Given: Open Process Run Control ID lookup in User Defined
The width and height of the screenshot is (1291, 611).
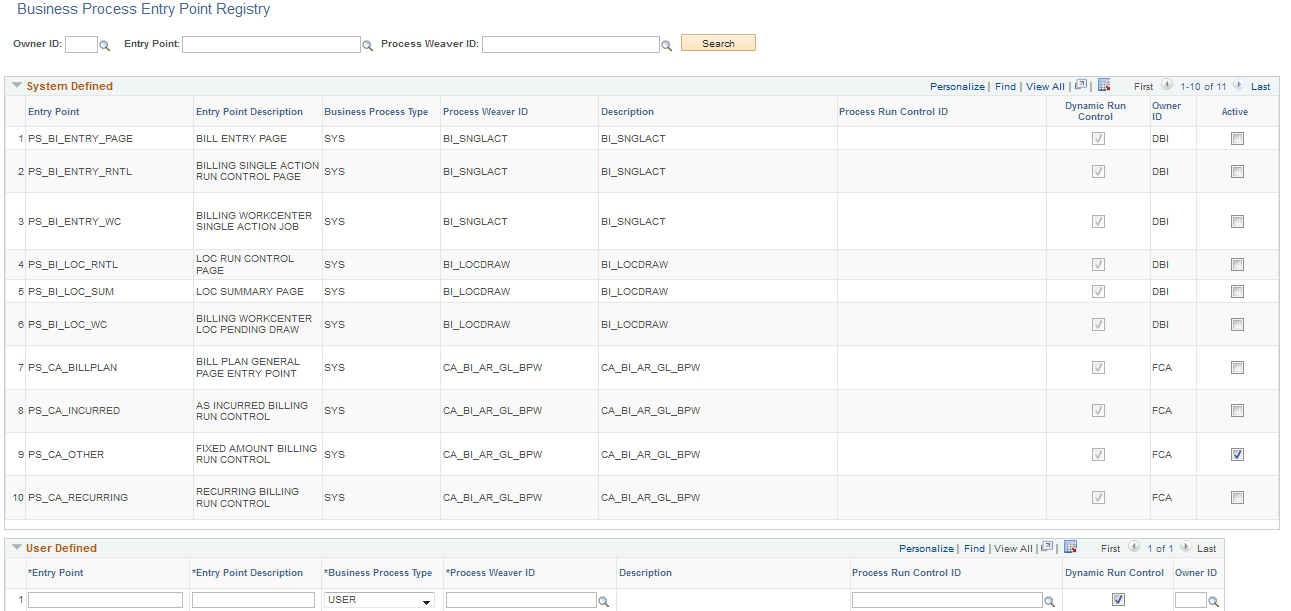Looking at the screenshot, I should [1050, 599].
